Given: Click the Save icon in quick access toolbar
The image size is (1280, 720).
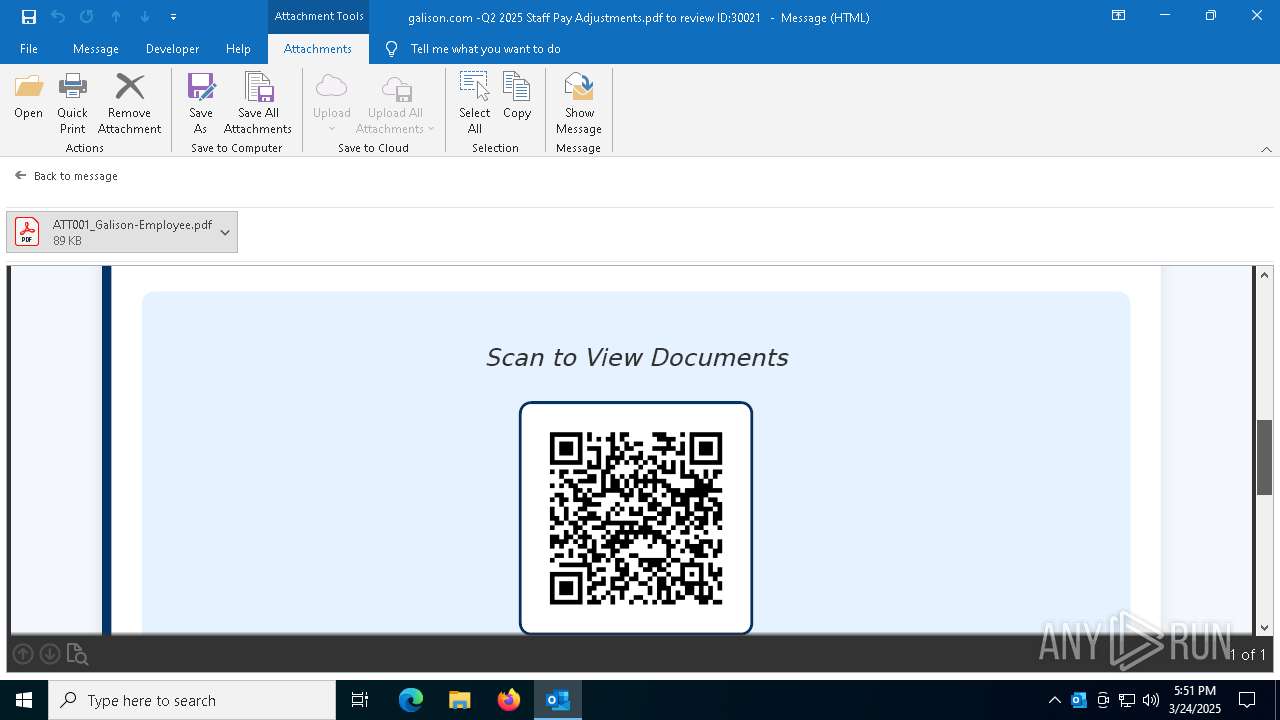Looking at the screenshot, I should pyautogui.click(x=29, y=17).
